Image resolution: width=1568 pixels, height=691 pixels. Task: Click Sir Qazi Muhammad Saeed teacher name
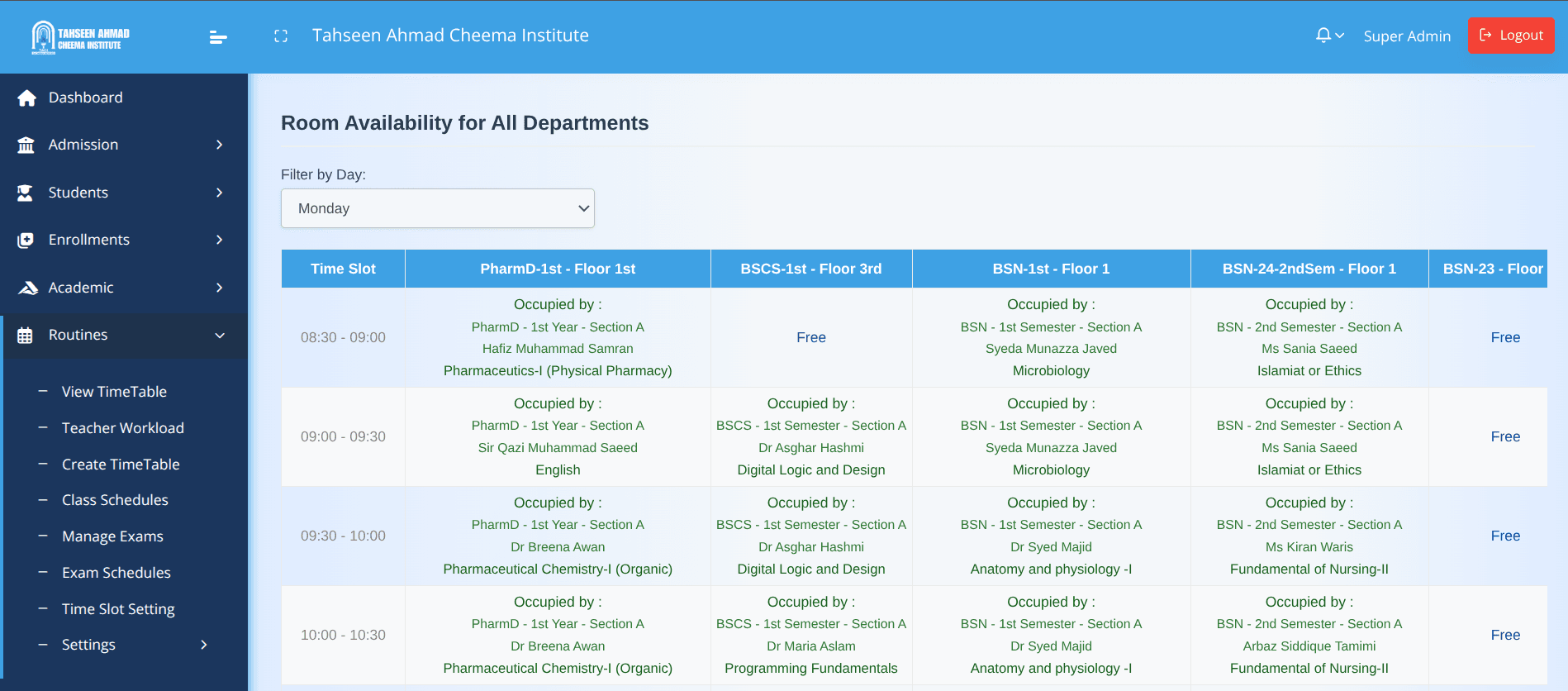click(x=558, y=448)
